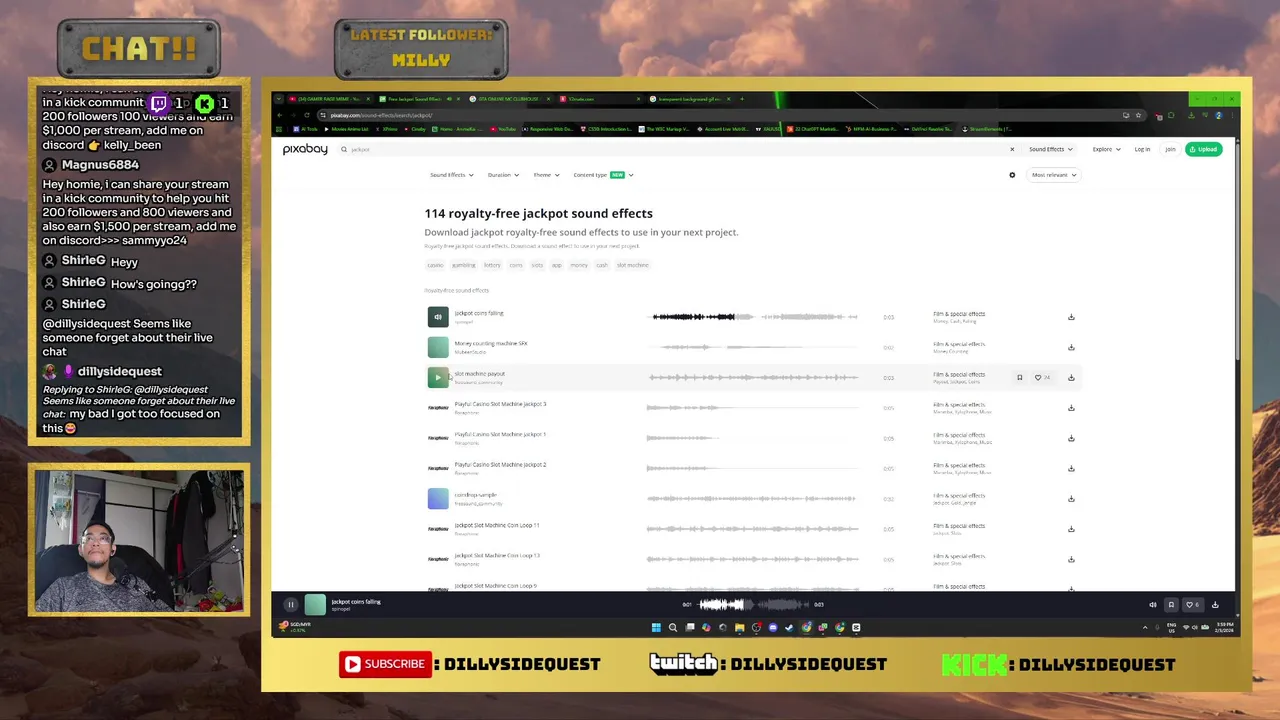Open the Most relevant sort dropdown
1280x720 pixels.
pyautogui.click(x=1054, y=175)
